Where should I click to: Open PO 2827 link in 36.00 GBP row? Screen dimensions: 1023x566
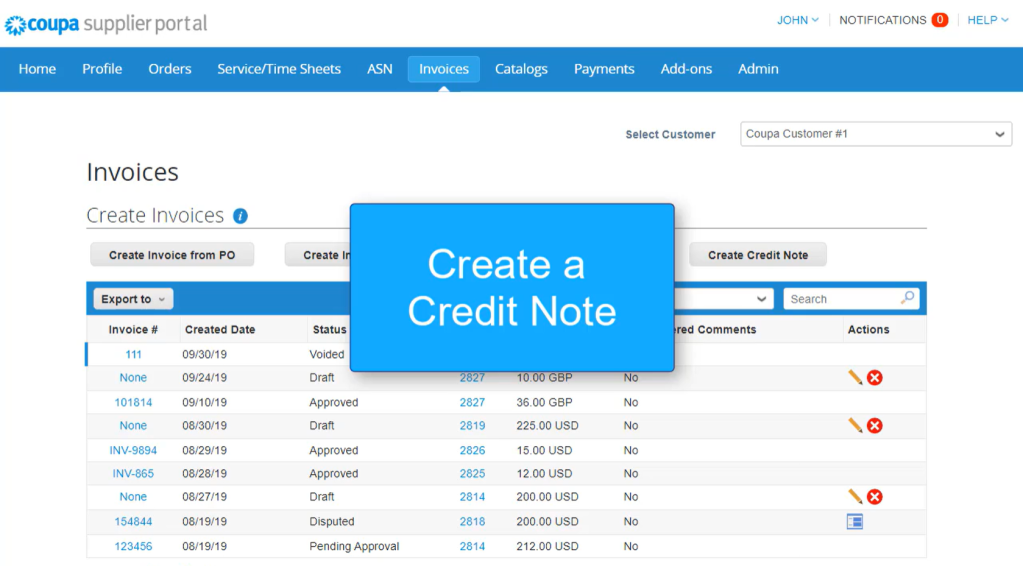click(472, 402)
